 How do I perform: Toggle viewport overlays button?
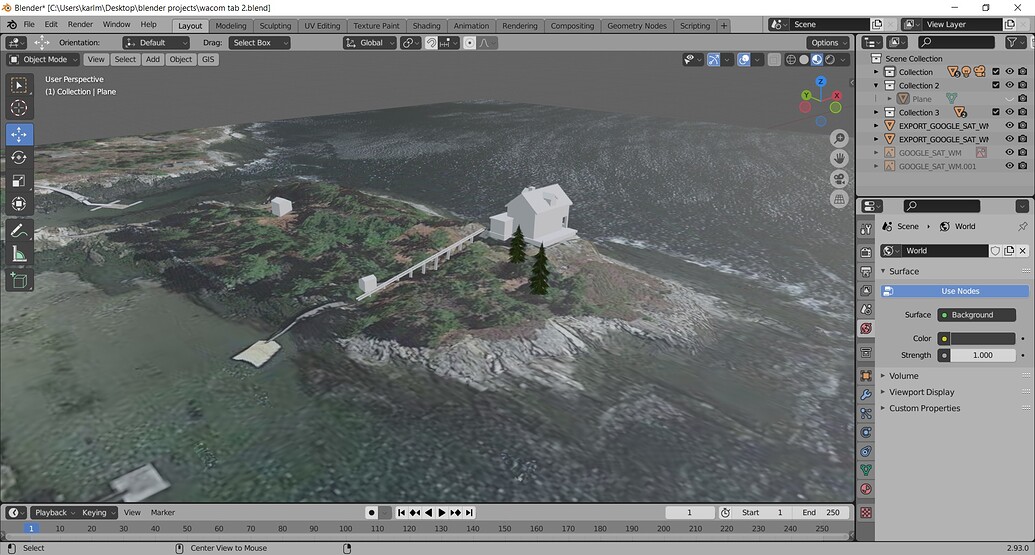744,59
